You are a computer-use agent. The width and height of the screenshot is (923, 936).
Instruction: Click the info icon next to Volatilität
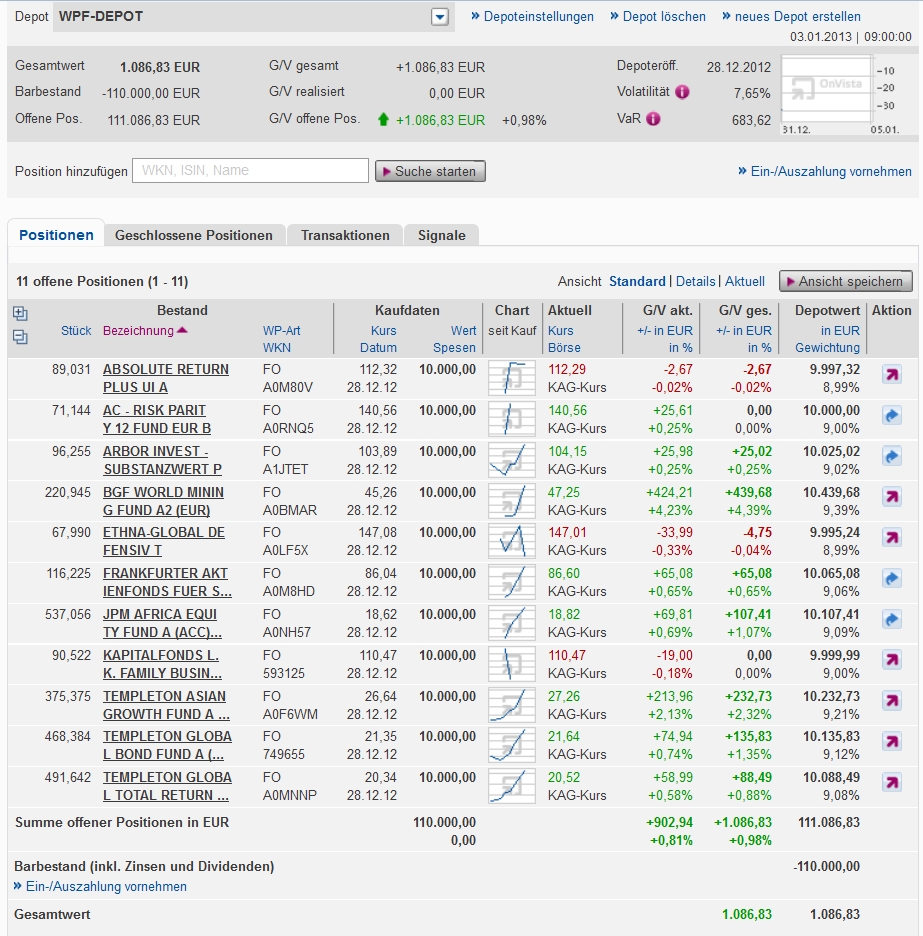pyautogui.click(x=682, y=92)
